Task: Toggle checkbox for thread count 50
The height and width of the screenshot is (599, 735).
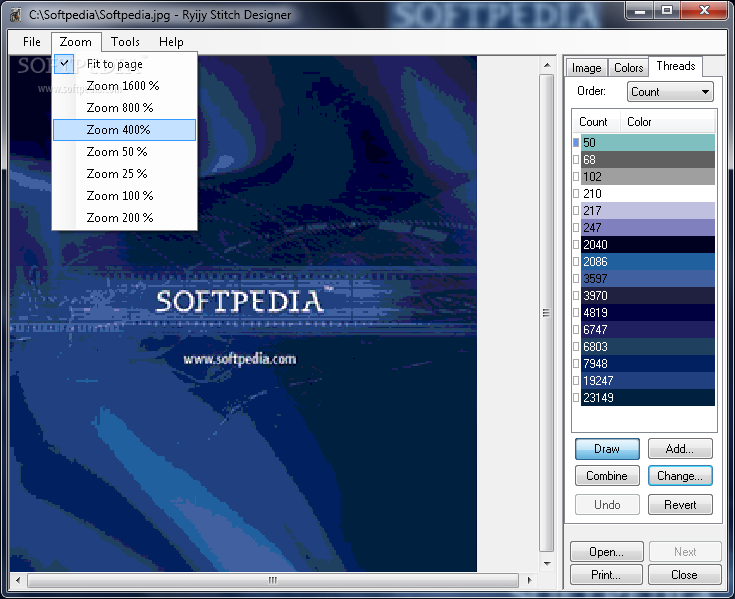Action: click(x=576, y=142)
